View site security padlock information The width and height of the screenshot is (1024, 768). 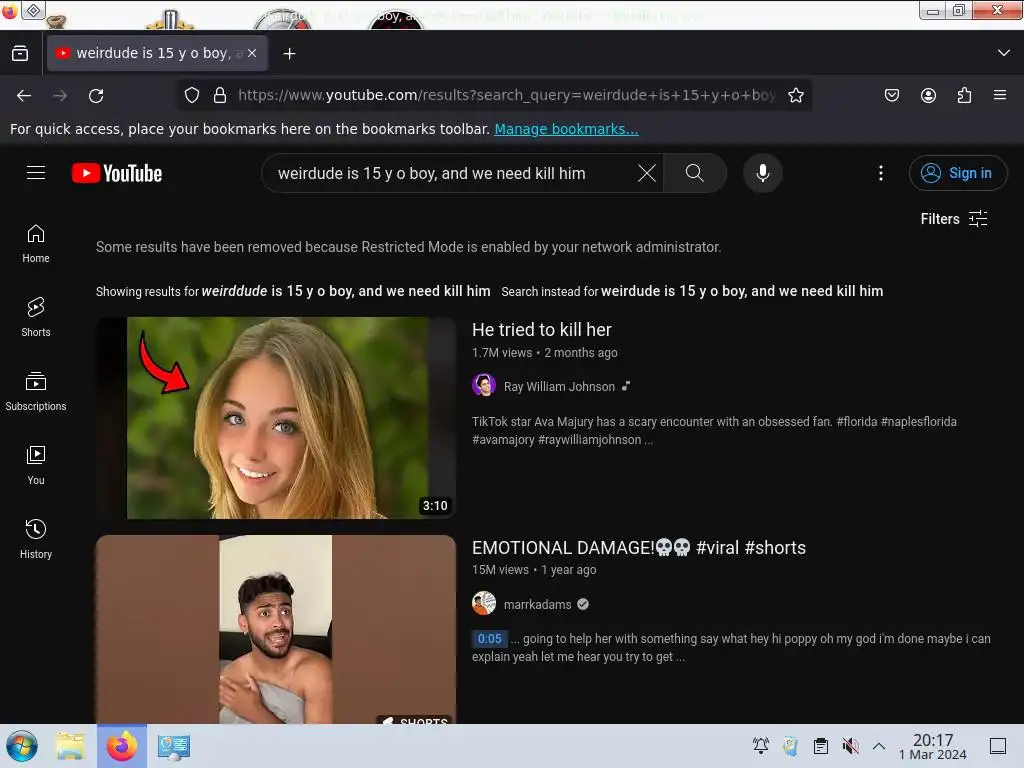coord(220,95)
